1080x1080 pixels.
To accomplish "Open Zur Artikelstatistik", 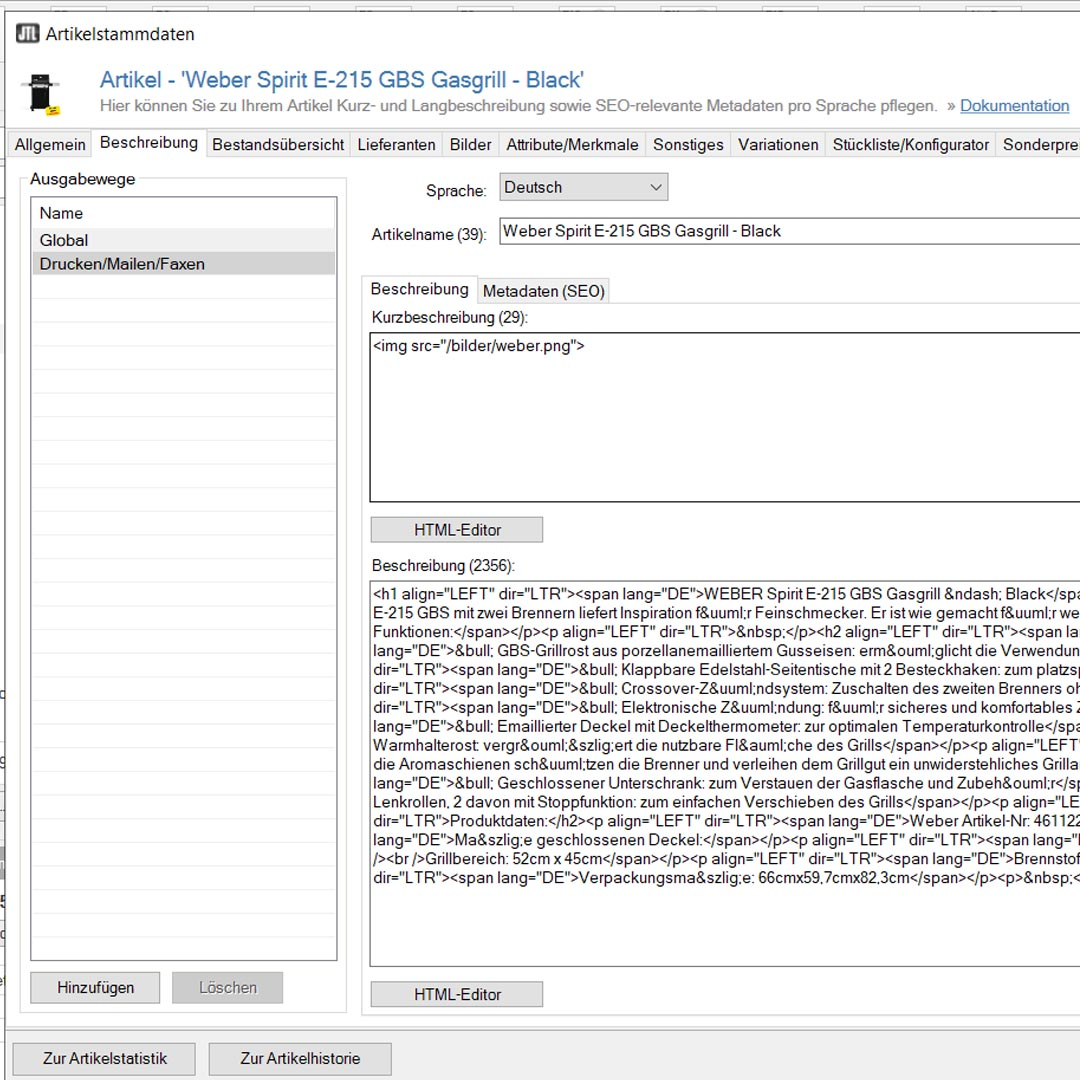I will [x=104, y=1059].
